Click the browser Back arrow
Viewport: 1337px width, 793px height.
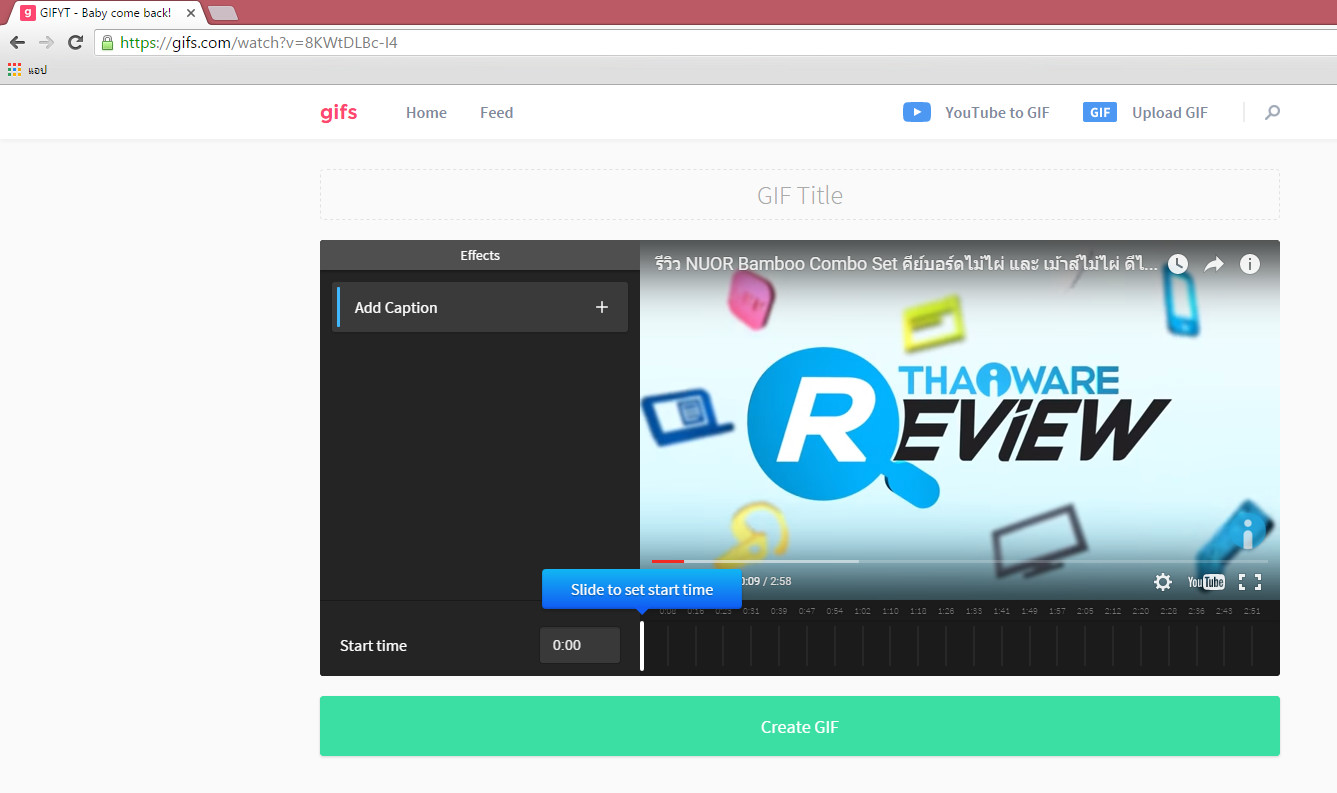click(x=17, y=42)
